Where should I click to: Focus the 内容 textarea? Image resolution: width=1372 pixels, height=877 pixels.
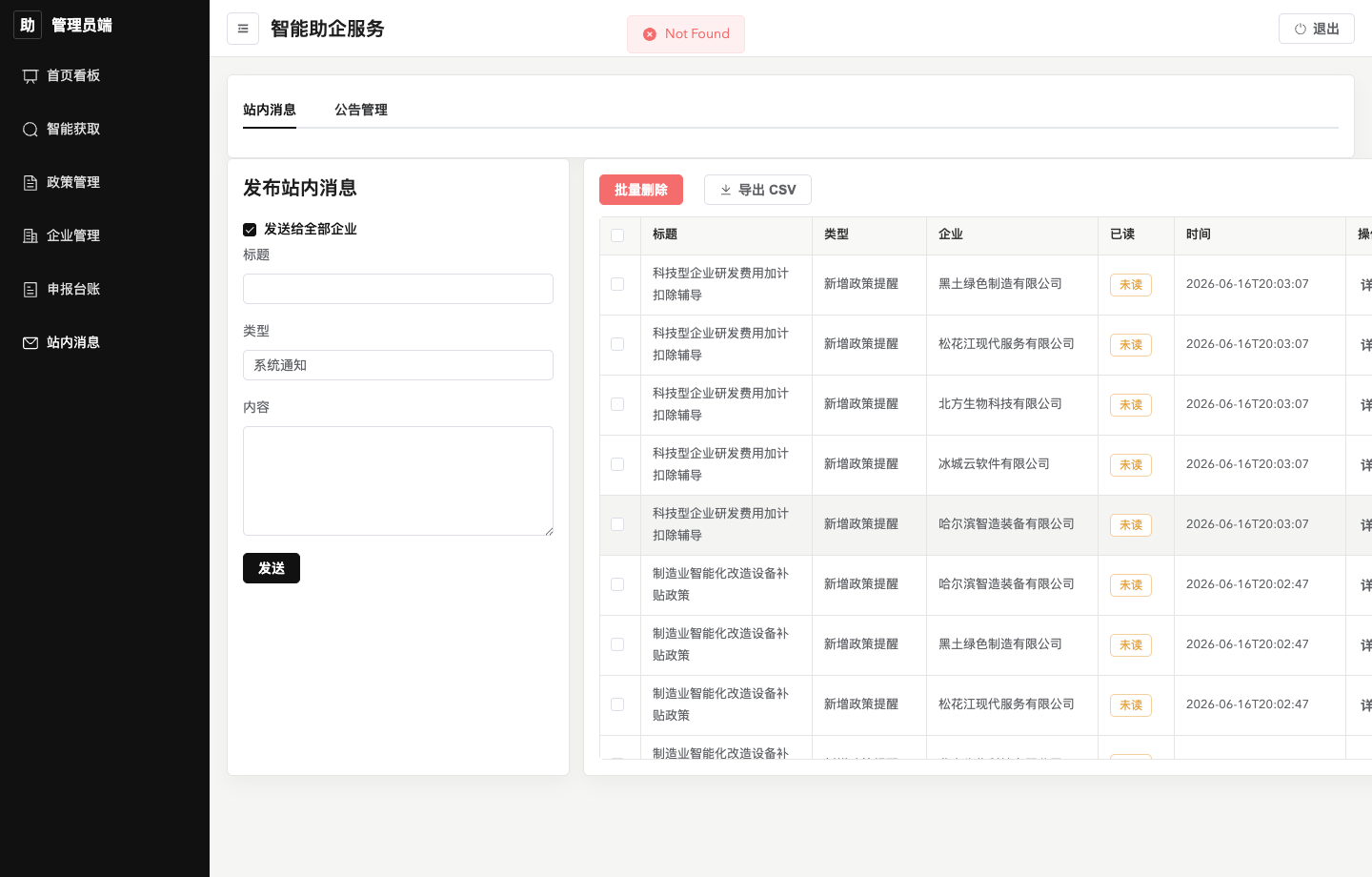point(398,480)
